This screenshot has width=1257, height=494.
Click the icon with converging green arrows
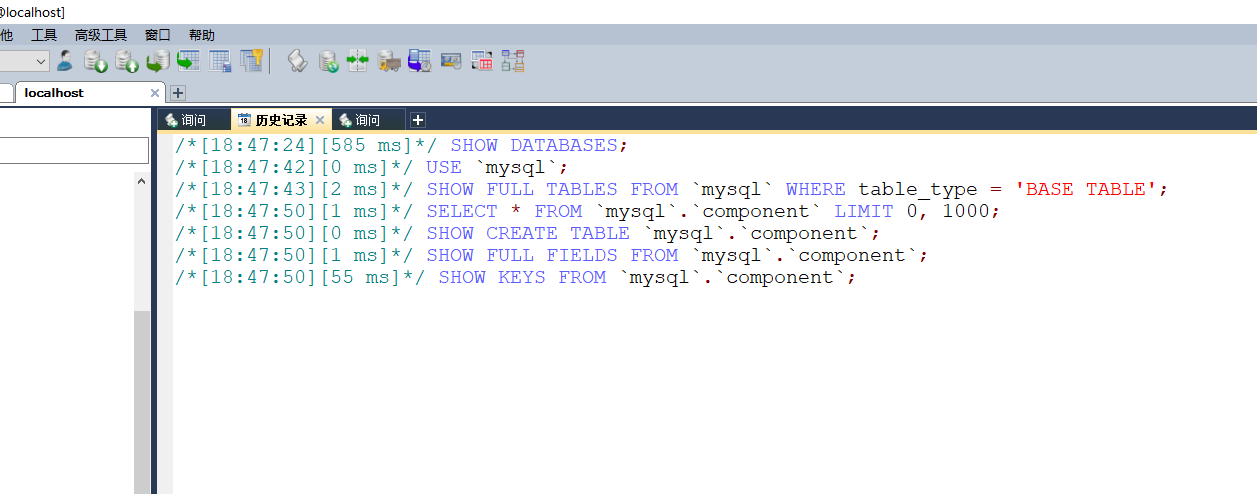click(x=358, y=61)
